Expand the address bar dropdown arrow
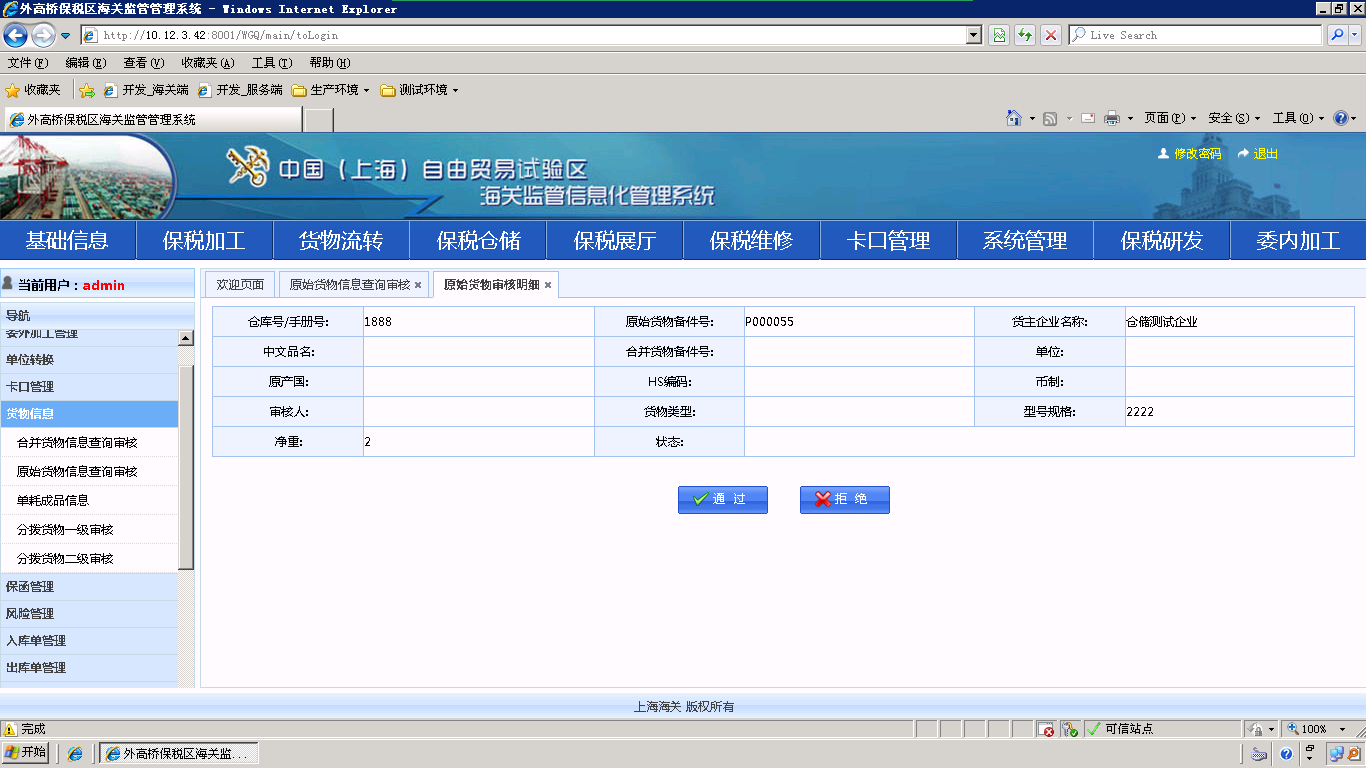1366x768 pixels. 974,35
